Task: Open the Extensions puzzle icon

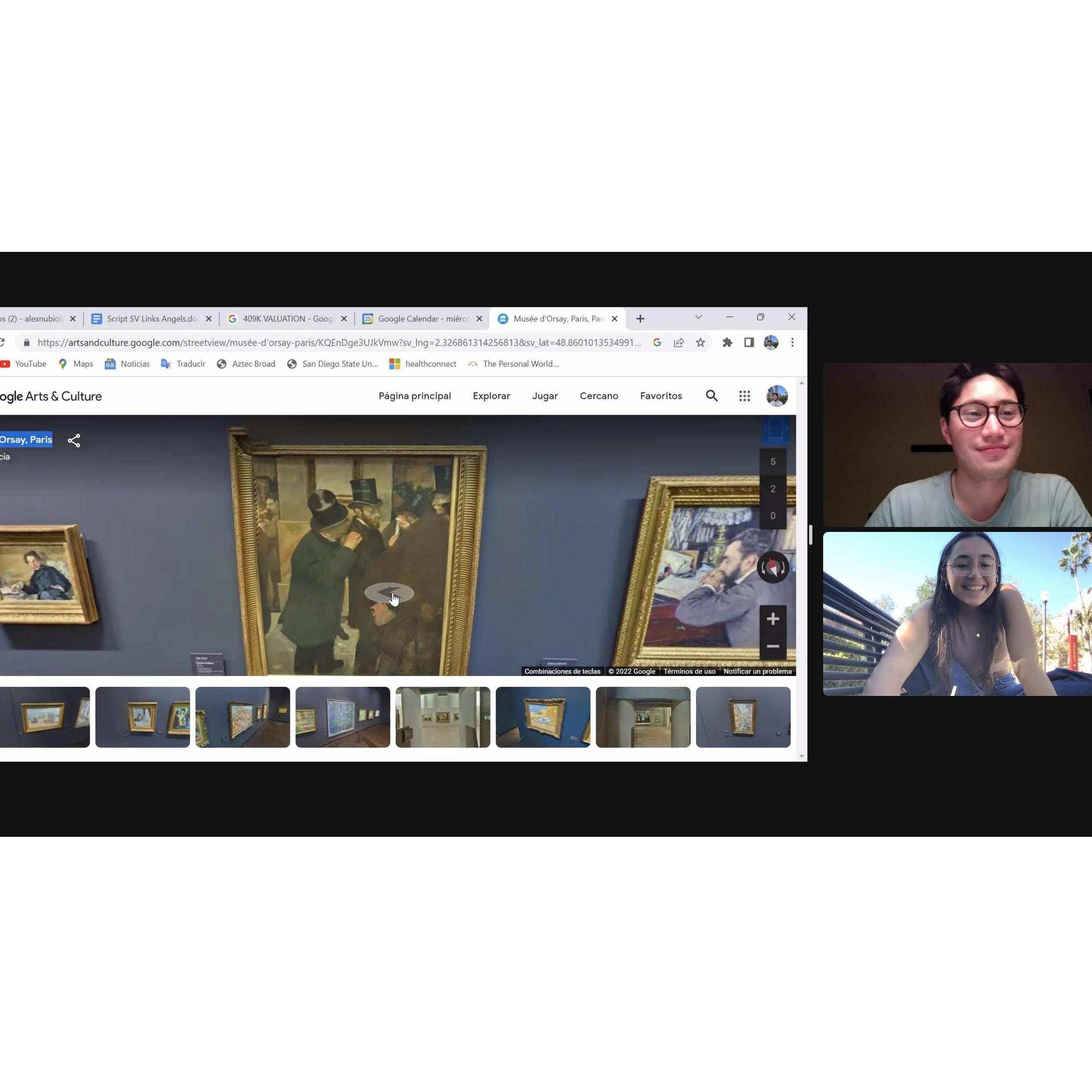Action: coord(727,343)
